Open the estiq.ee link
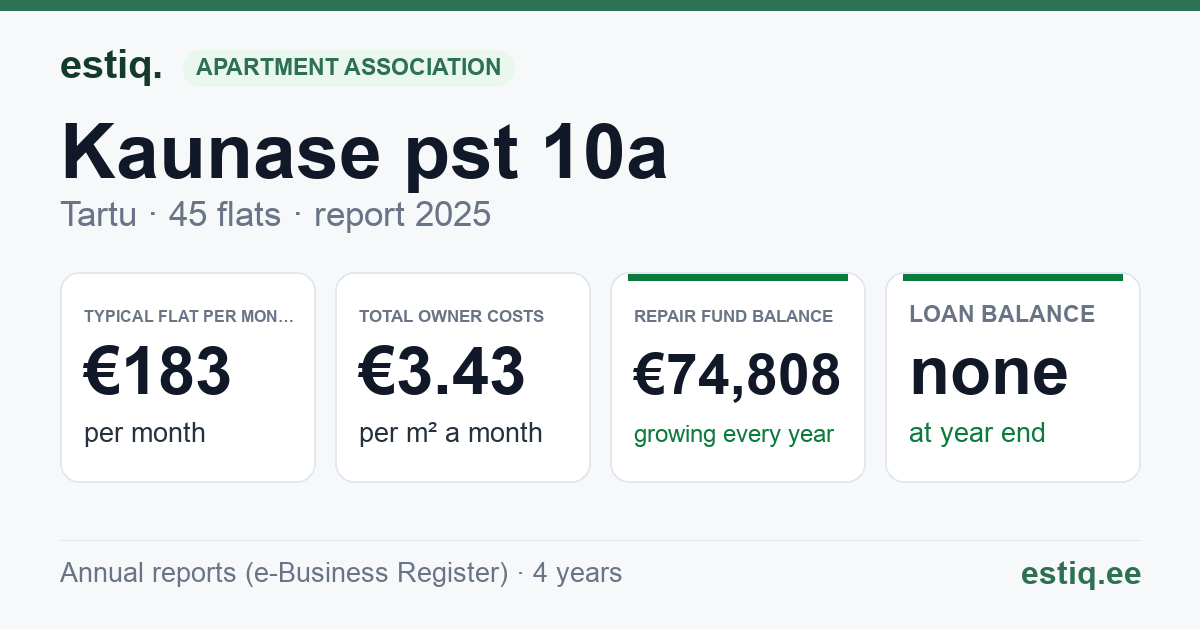The width and height of the screenshot is (1200, 630). click(1080, 574)
